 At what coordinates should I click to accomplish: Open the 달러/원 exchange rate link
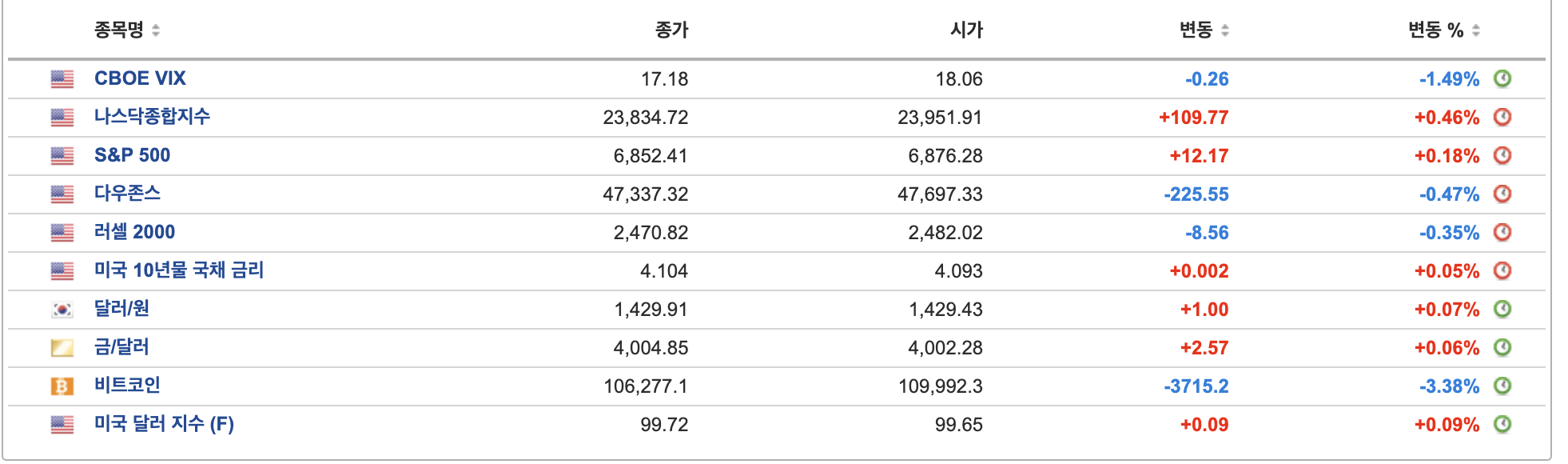[121, 309]
